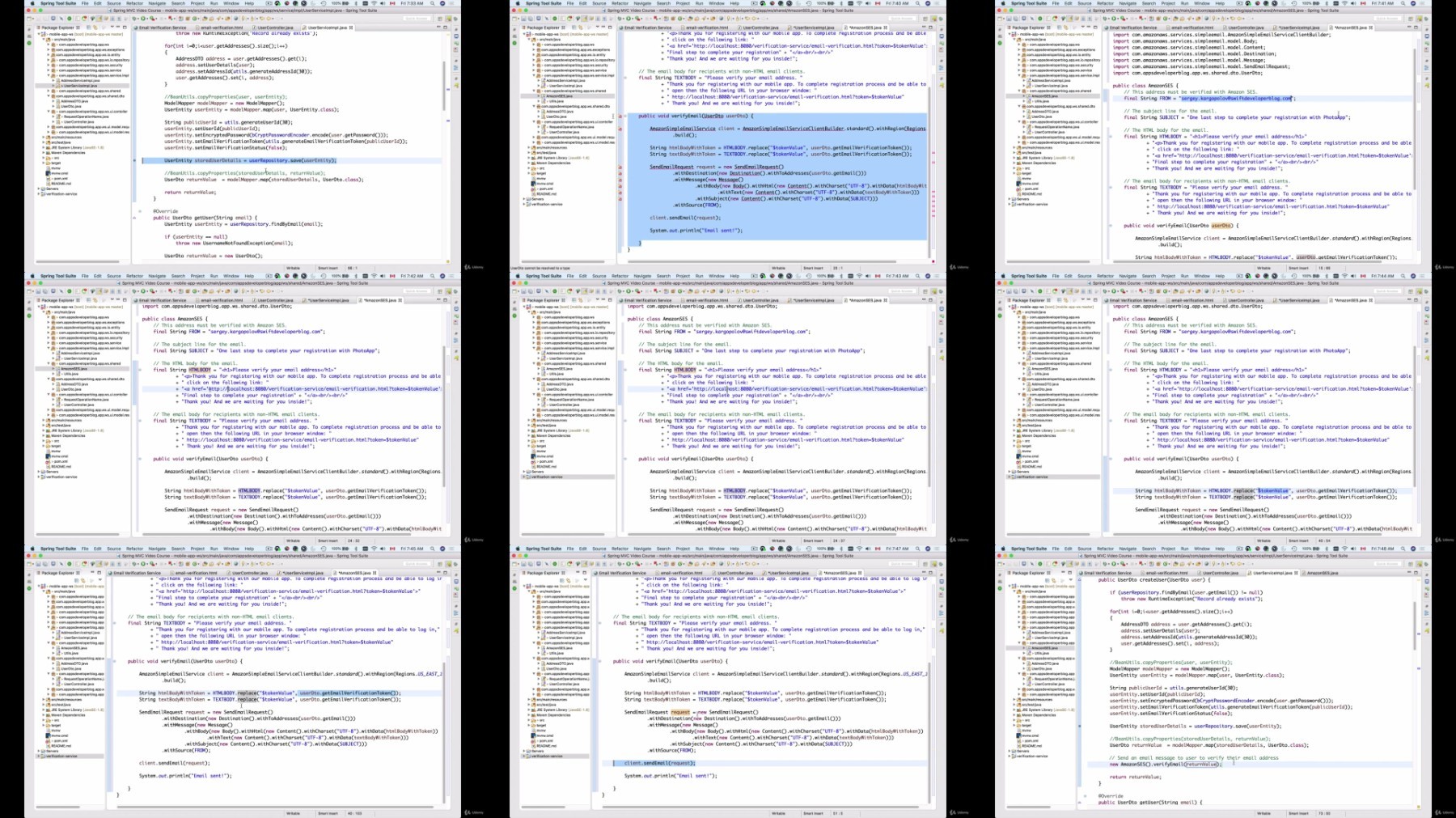Collapse verifyEmail method fold in 7:43 AM editor
Screen dimensions: 1456x818
coord(625,459)
